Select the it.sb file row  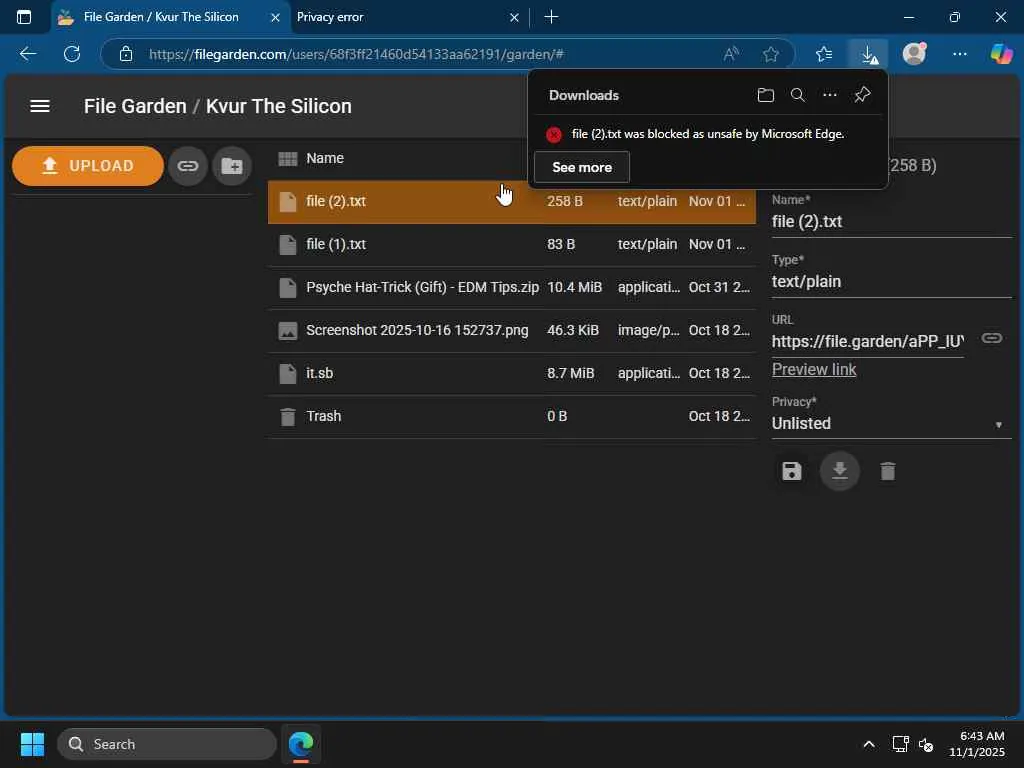click(x=511, y=373)
